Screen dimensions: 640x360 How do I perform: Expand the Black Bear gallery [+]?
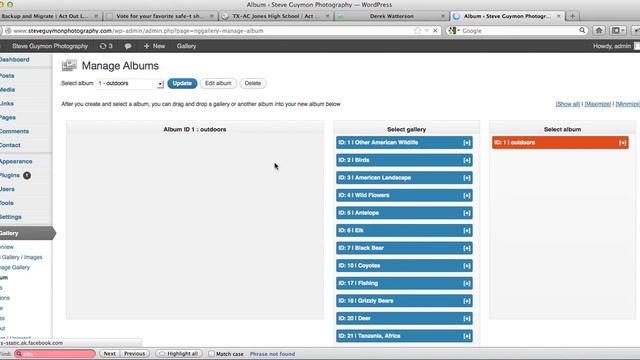pyautogui.click(x=467, y=248)
